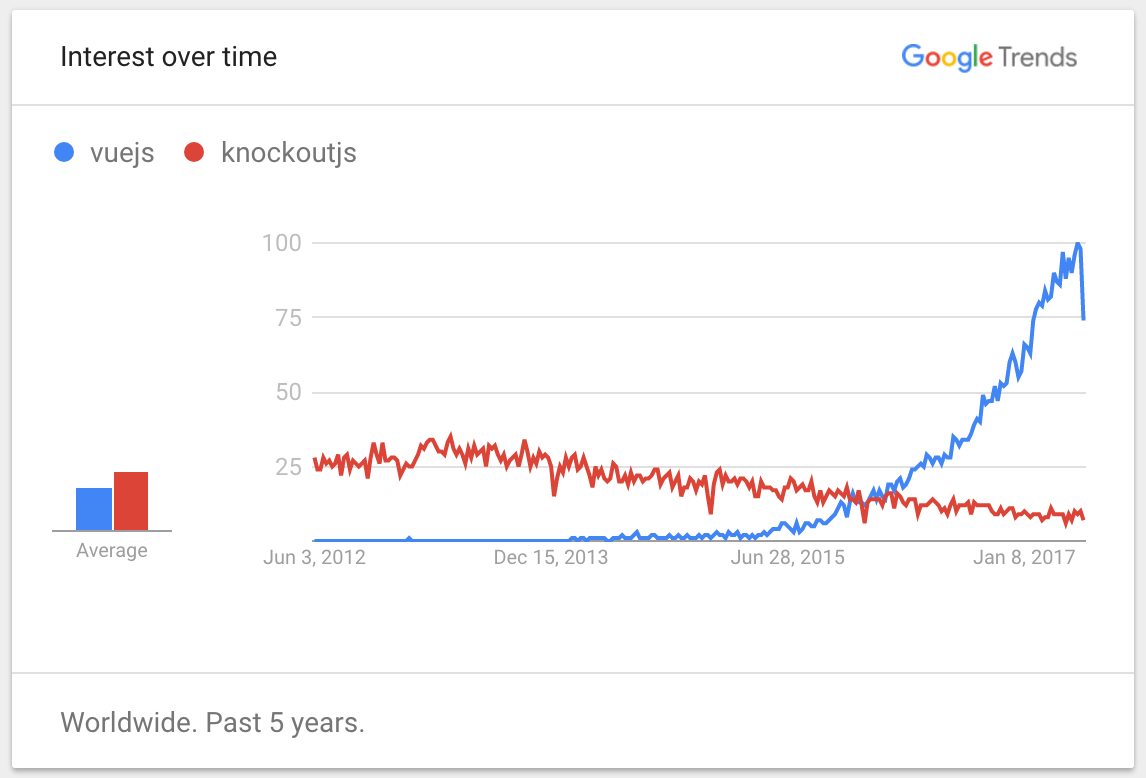Select the knockoutjs legend label
Viewport: 1146px width, 778px height.
(288, 153)
